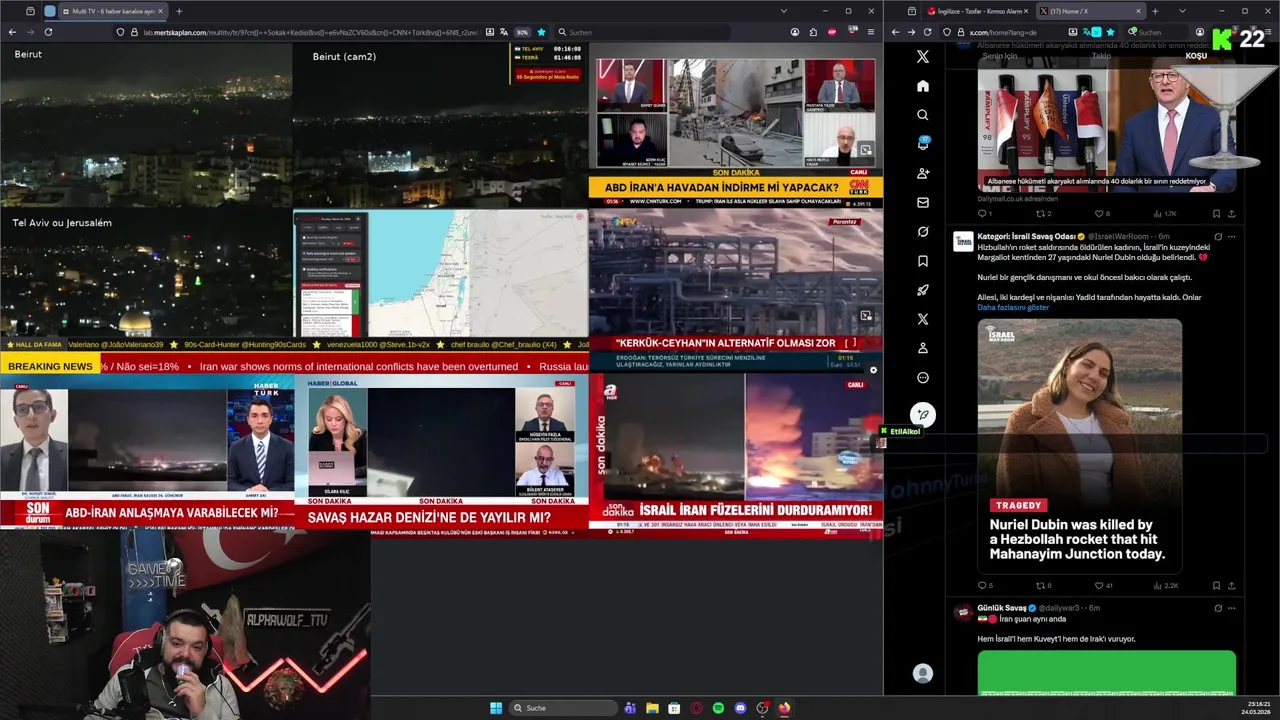Viewport: 1280px width, 720px height.
Task: Reply to the Nuriel Dubin post
Action: pos(984,586)
